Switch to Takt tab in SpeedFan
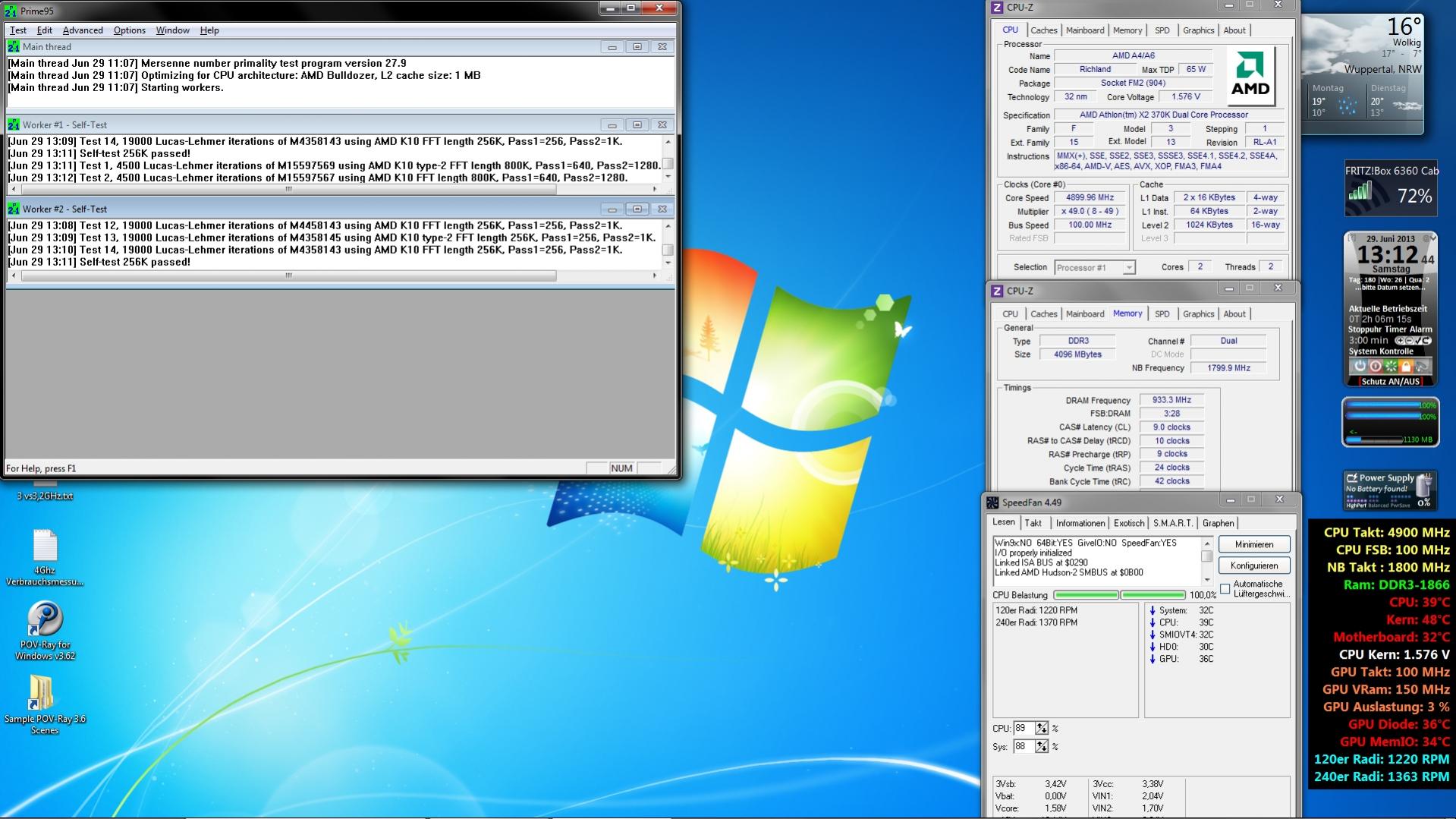The width and height of the screenshot is (1456, 819). (x=1033, y=523)
